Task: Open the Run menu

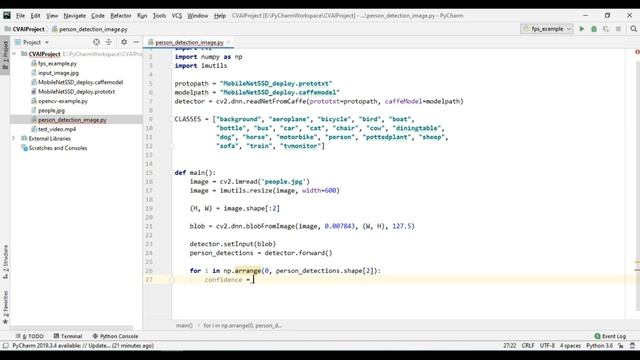Action: (x=142, y=16)
